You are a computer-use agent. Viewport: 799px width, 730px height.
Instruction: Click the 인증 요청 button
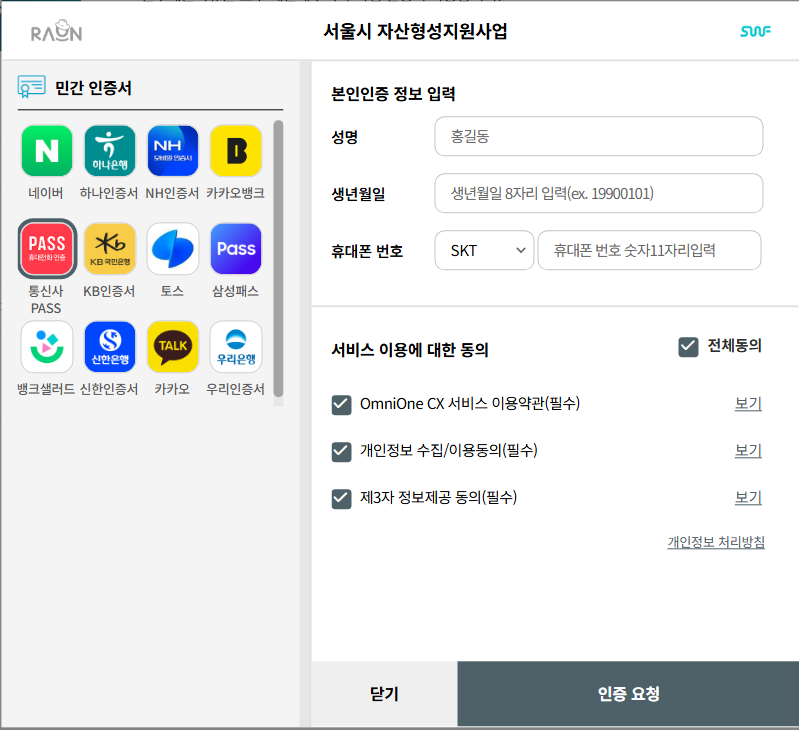click(x=628, y=693)
